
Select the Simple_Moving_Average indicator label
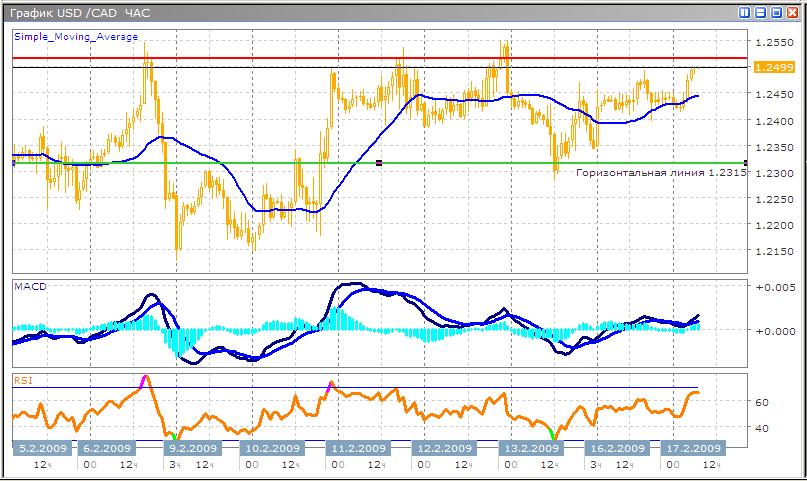[x=76, y=37]
